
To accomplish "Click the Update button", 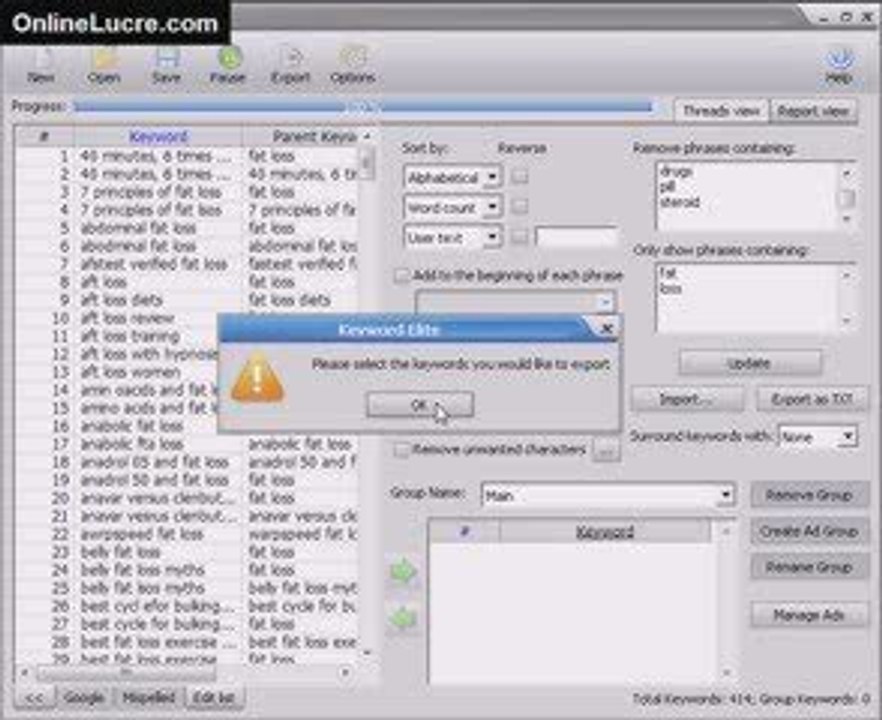I will [749, 363].
